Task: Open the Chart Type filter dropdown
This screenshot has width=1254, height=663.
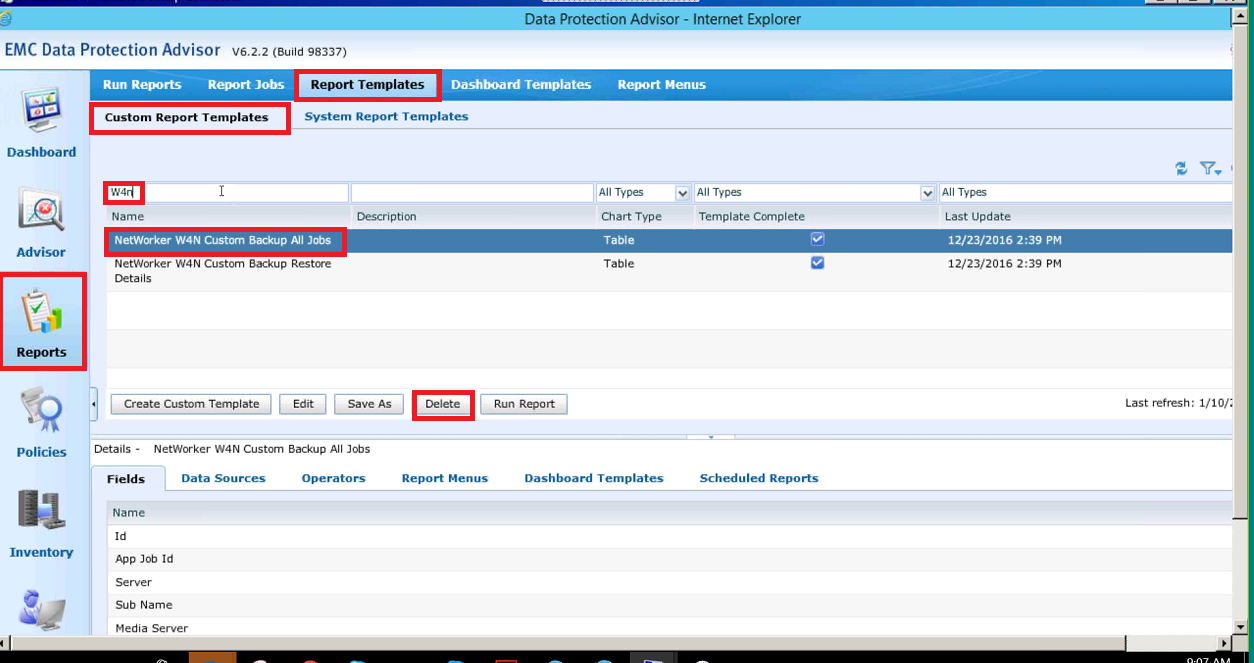Action: click(683, 193)
